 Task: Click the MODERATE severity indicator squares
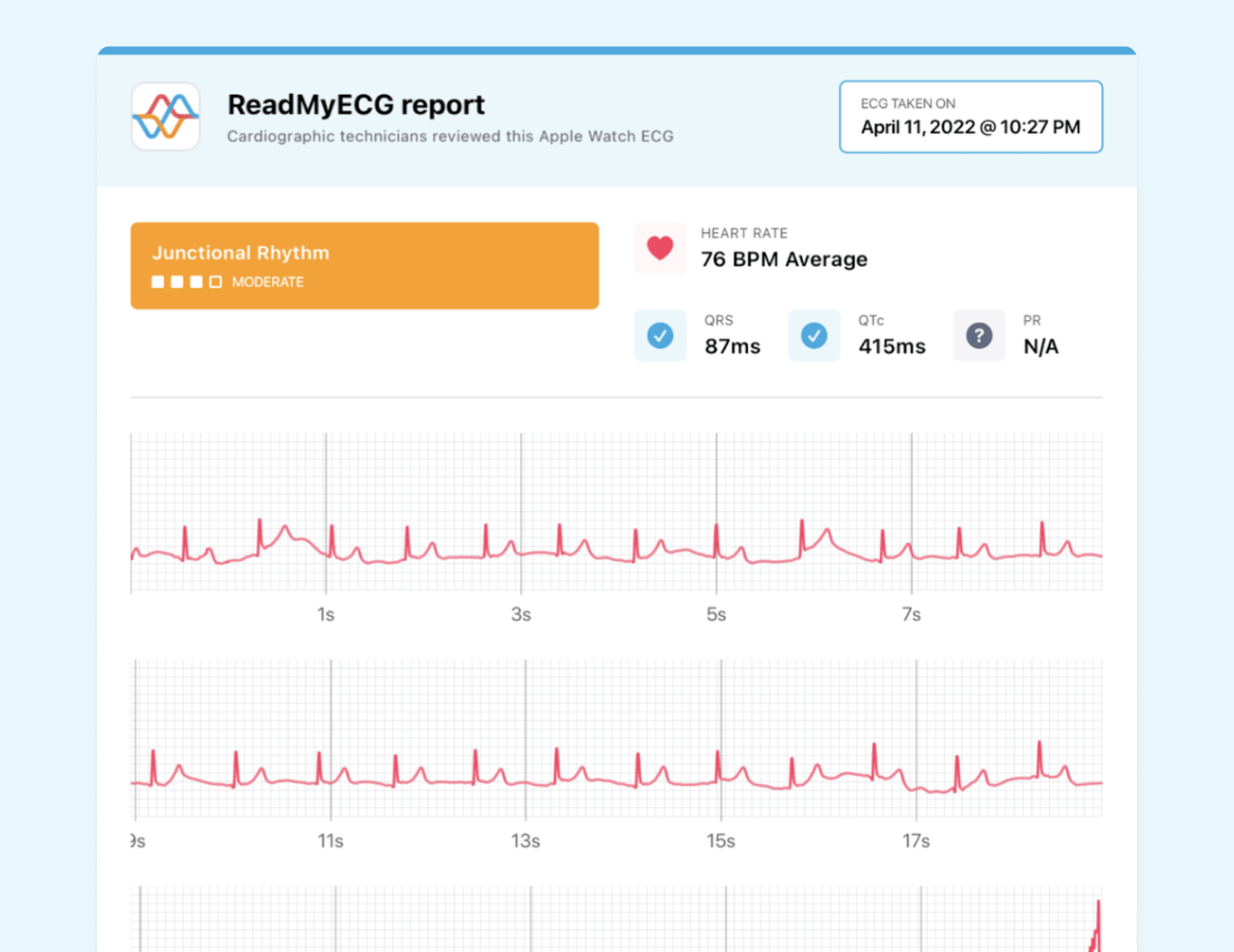point(186,282)
